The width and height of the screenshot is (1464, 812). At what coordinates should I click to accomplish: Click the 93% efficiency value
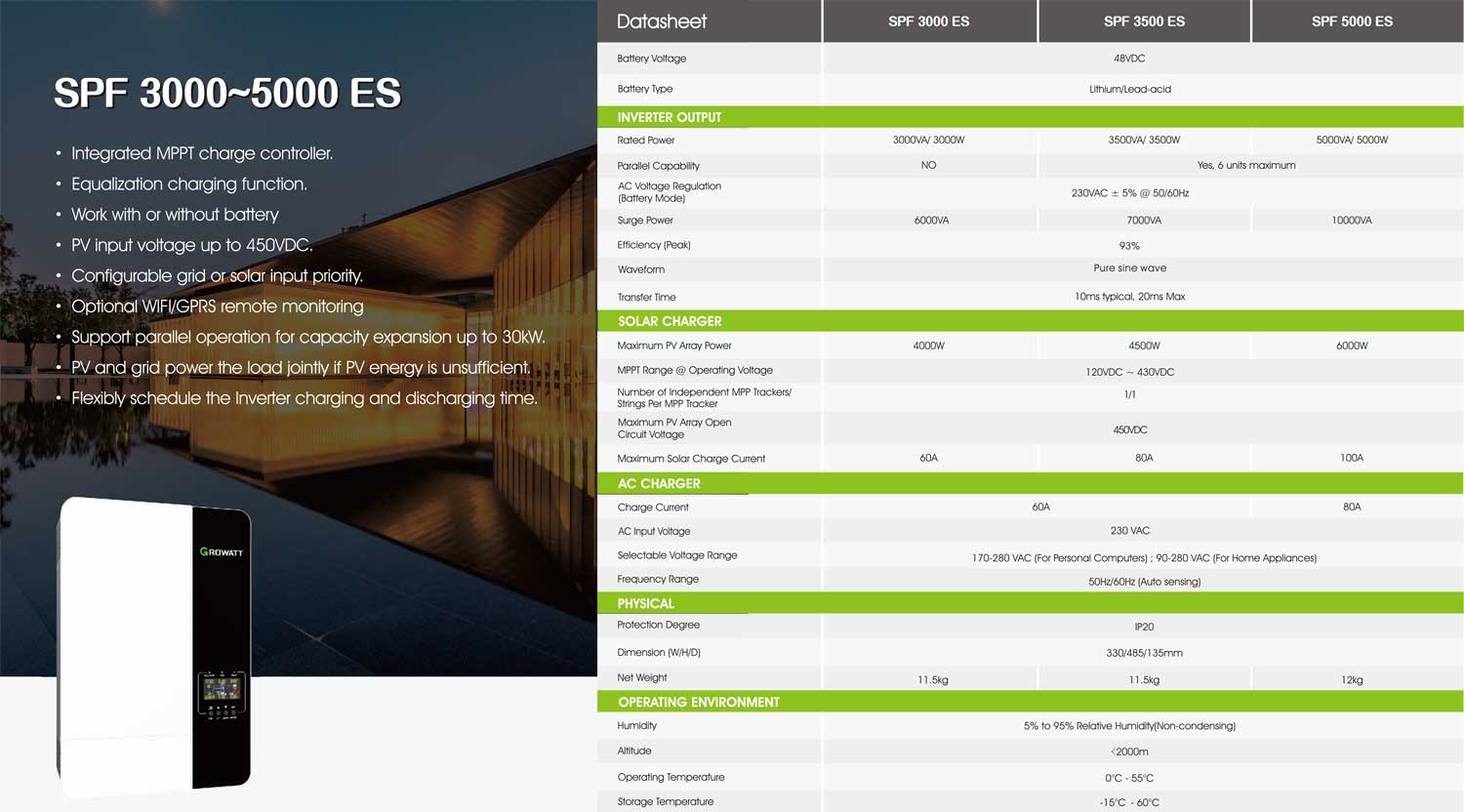(1129, 246)
